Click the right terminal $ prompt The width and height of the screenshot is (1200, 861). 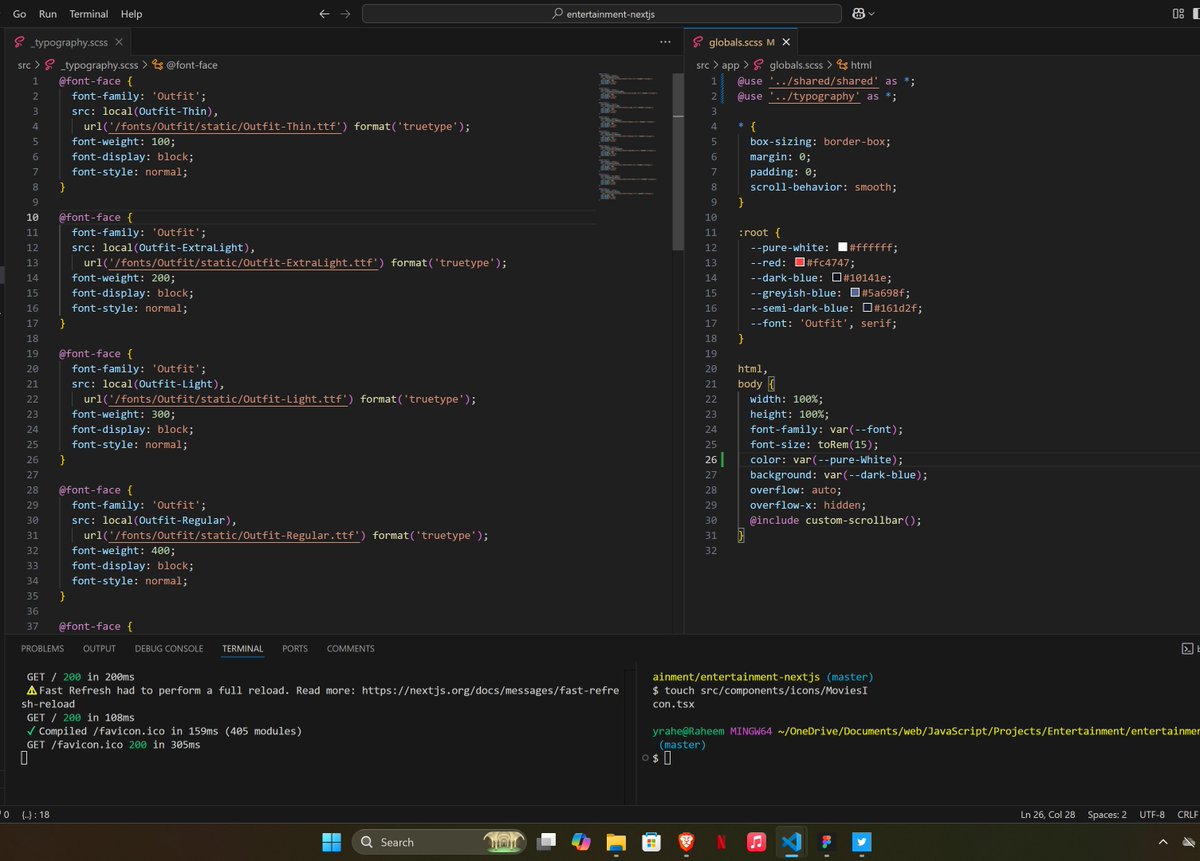(x=655, y=759)
